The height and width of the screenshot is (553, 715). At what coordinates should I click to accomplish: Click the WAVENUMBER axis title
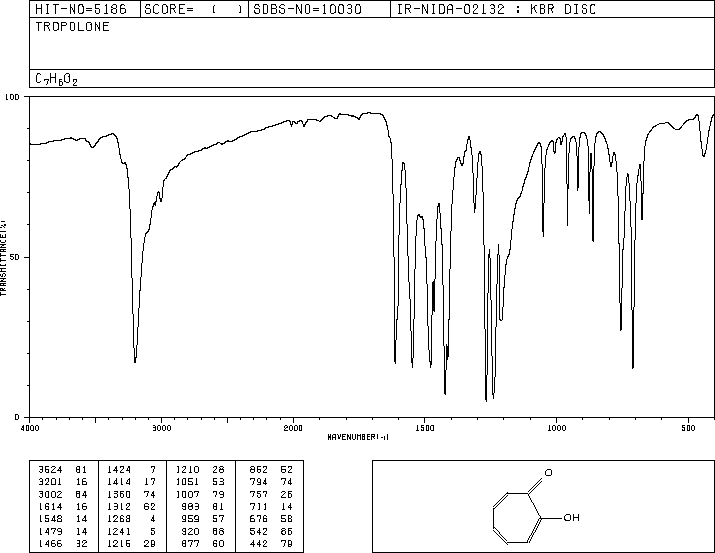[x=358, y=437]
